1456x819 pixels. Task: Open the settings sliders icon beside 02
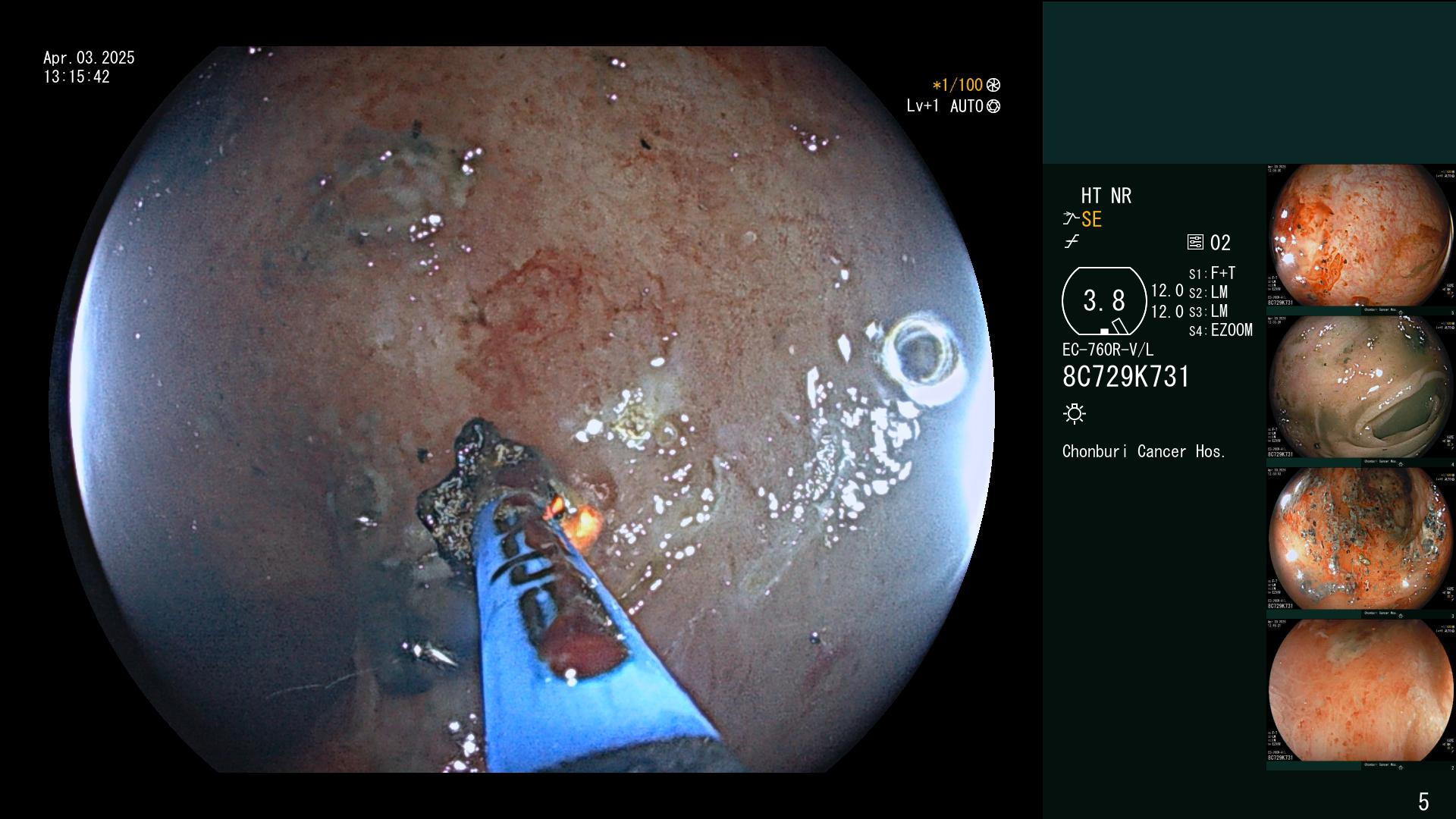coord(1195,243)
